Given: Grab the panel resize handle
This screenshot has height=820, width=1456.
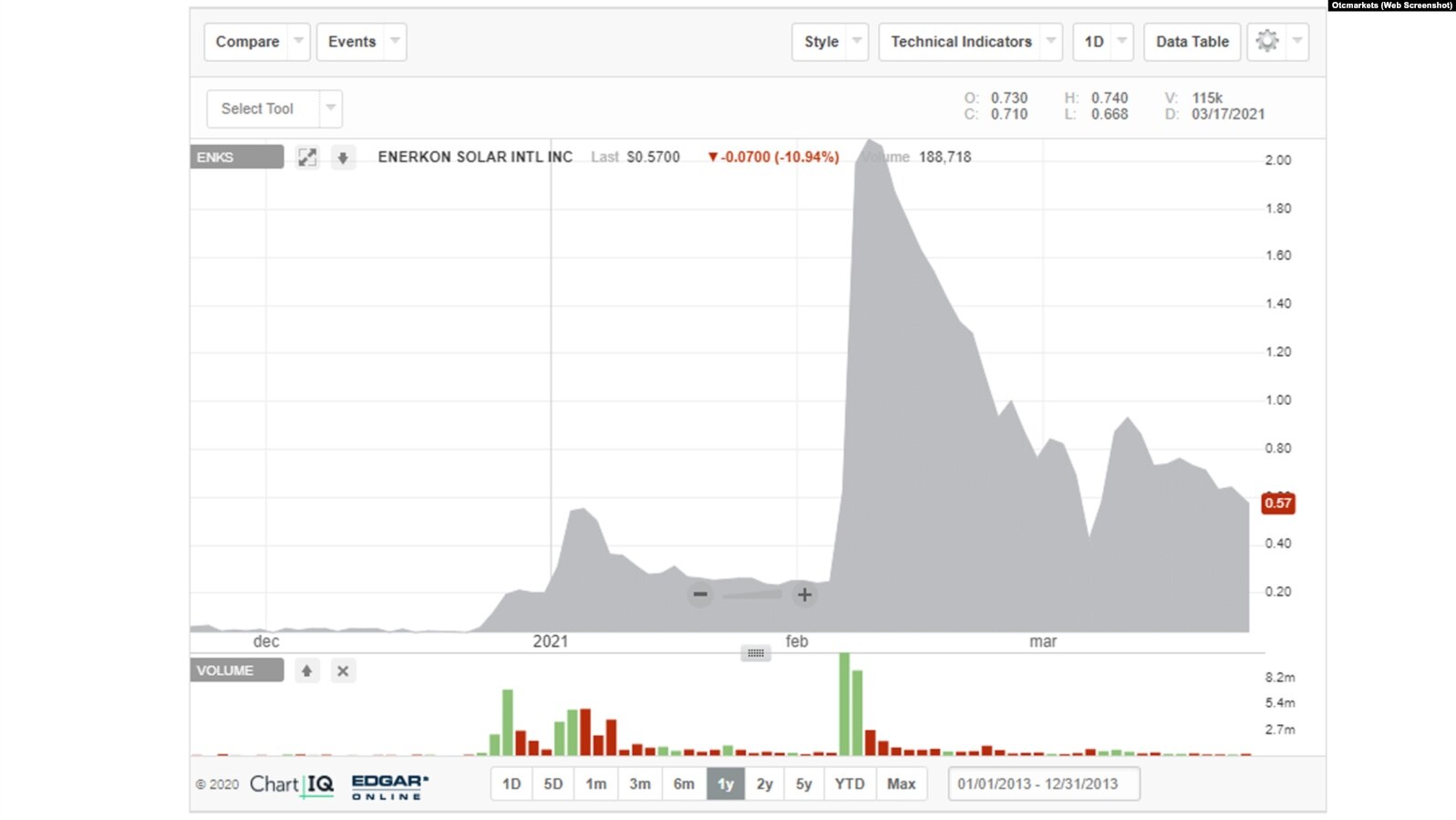Looking at the screenshot, I should [756, 653].
